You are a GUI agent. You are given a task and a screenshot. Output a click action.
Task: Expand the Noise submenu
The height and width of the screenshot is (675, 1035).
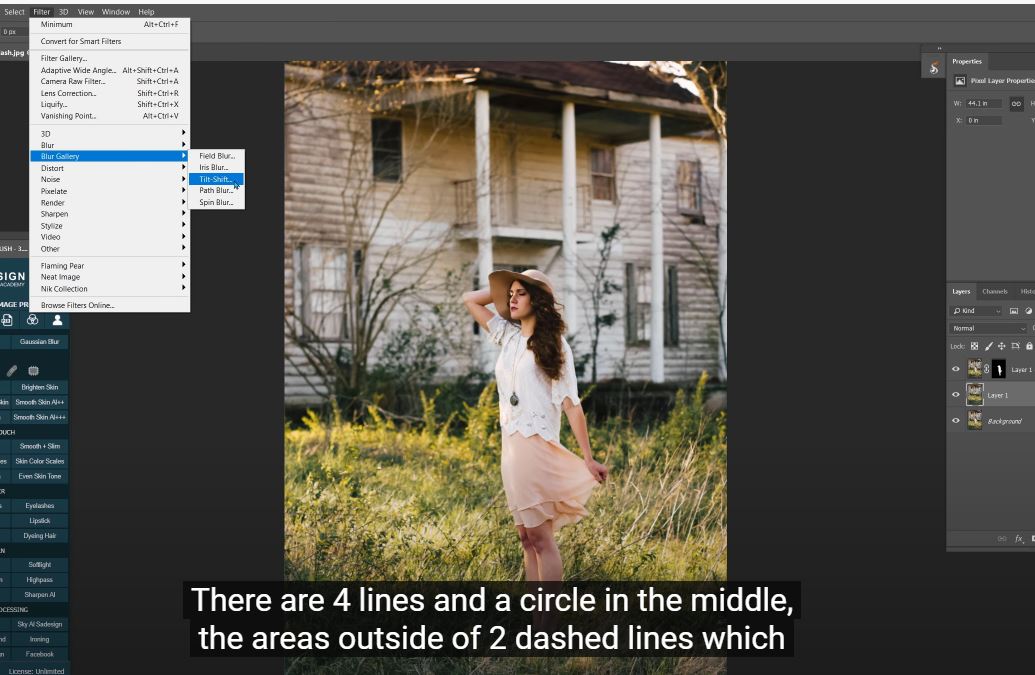coord(110,179)
